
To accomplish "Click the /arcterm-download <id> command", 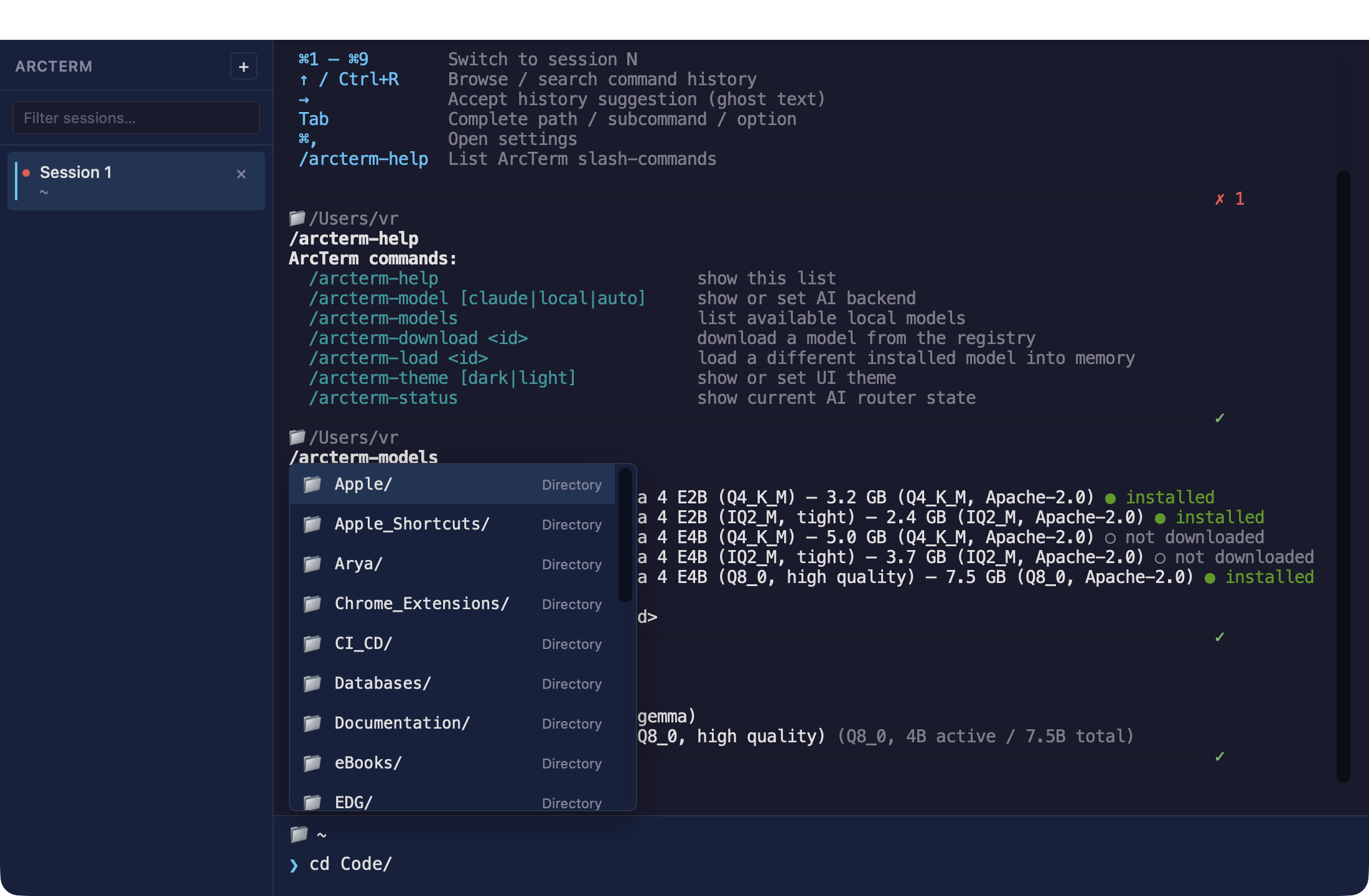I will (x=418, y=338).
